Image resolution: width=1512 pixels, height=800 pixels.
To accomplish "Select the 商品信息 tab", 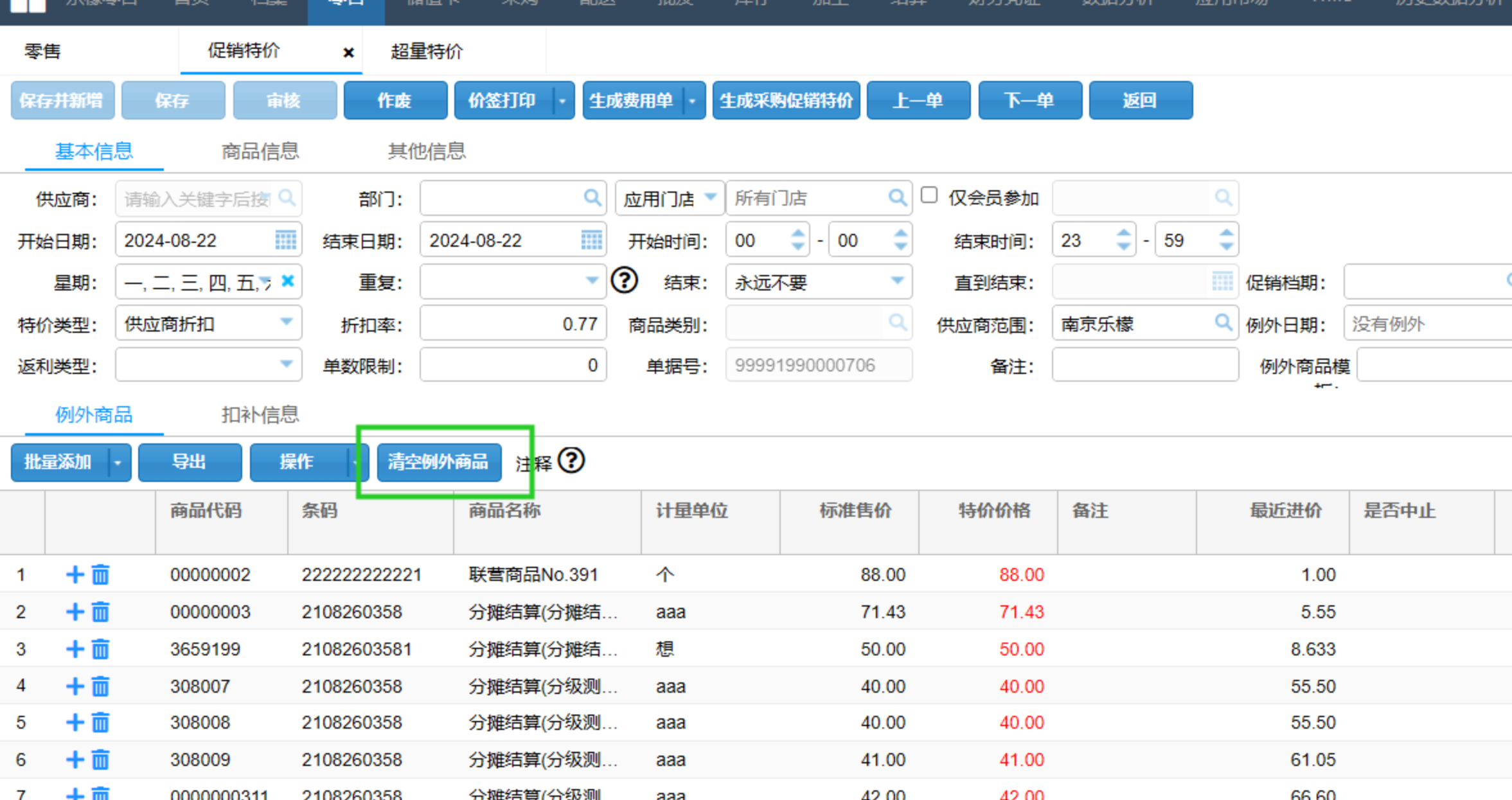I will (x=260, y=152).
